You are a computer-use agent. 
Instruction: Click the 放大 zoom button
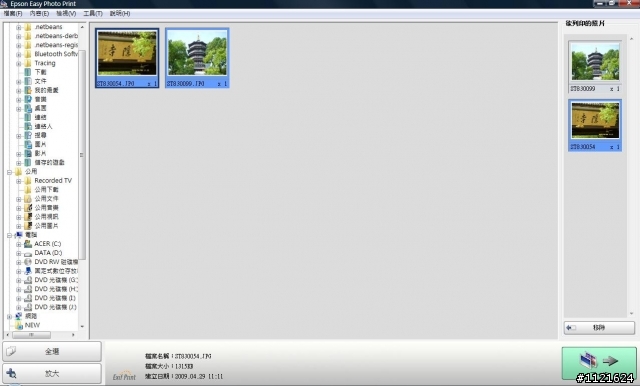(x=52, y=373)
